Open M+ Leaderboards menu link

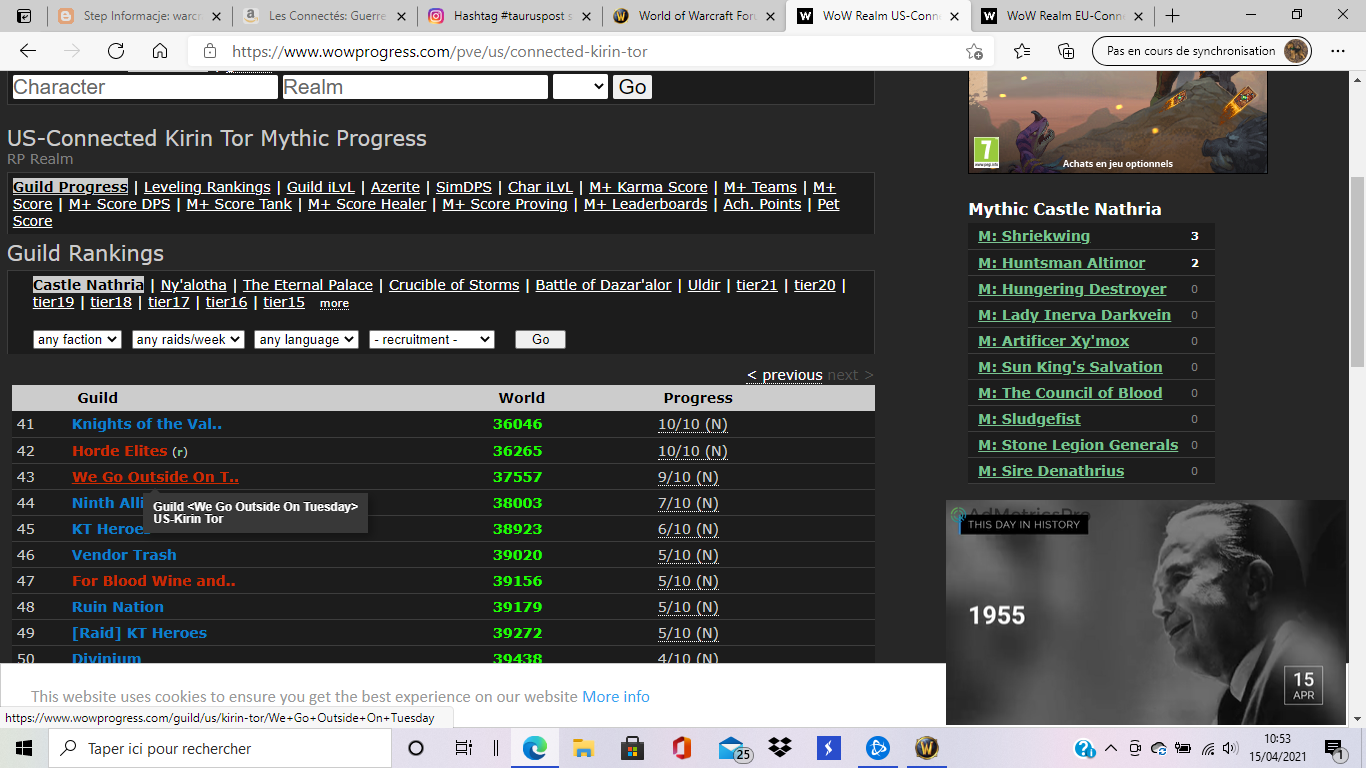(645, 204)
